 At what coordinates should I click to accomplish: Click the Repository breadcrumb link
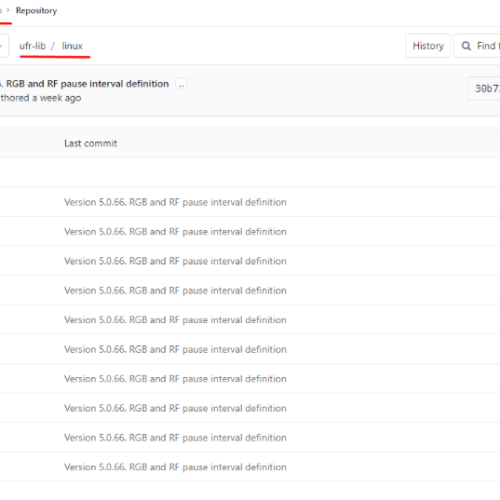(36, 11)
